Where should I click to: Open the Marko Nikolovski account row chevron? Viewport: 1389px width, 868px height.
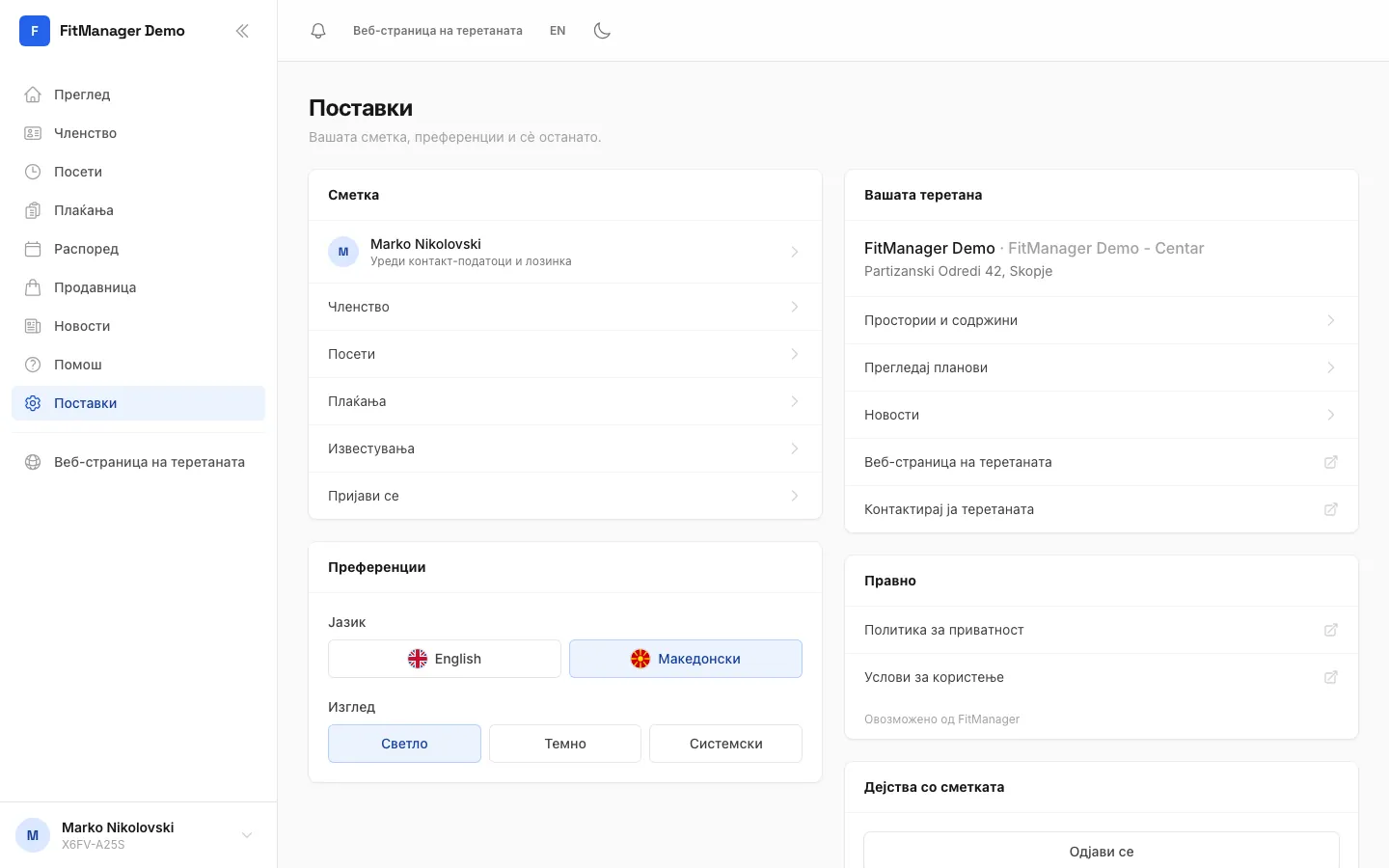tap(795, 252)
